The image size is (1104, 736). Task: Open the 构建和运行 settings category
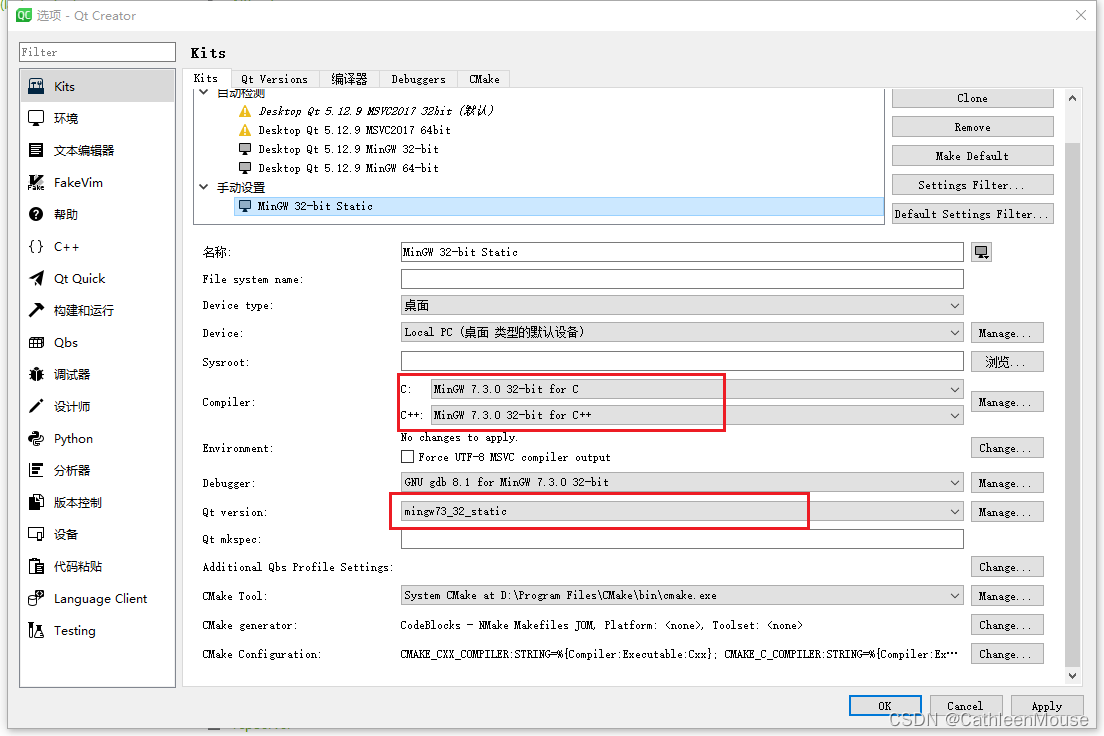click(x=97, y=311)
